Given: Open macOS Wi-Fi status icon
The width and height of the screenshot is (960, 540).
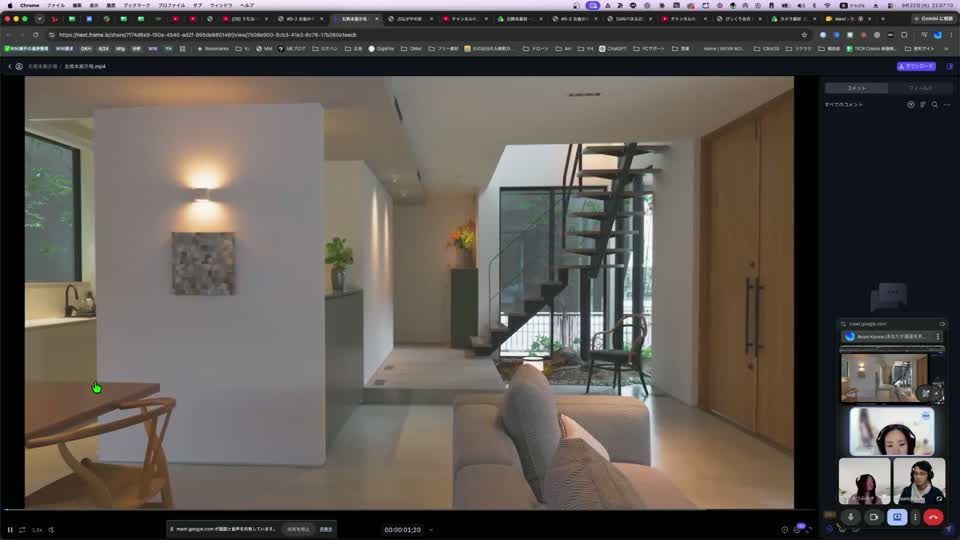Looking at the screenshot, I should click(x=827, y=5).
